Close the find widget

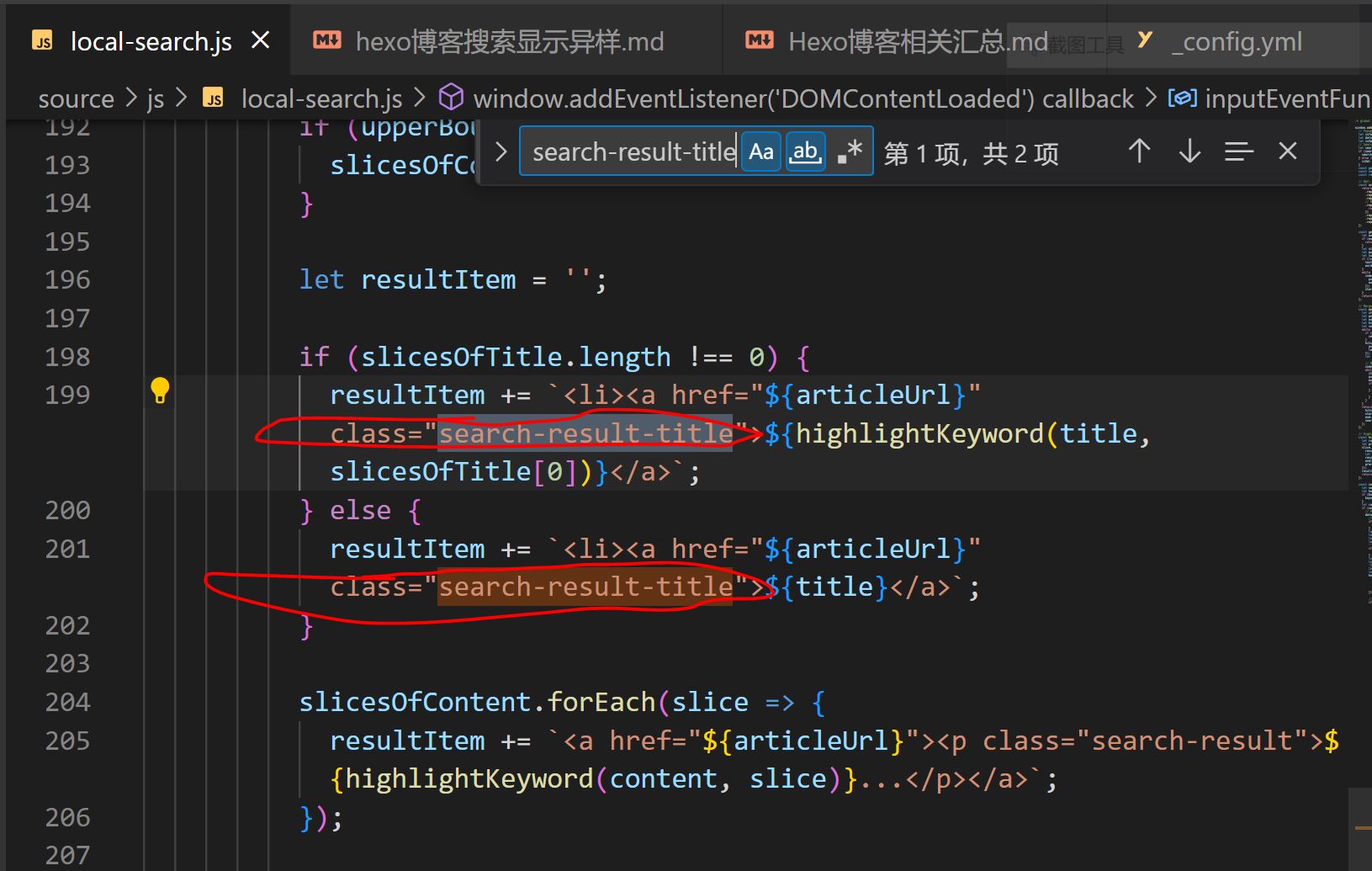tap(1287, 151)
